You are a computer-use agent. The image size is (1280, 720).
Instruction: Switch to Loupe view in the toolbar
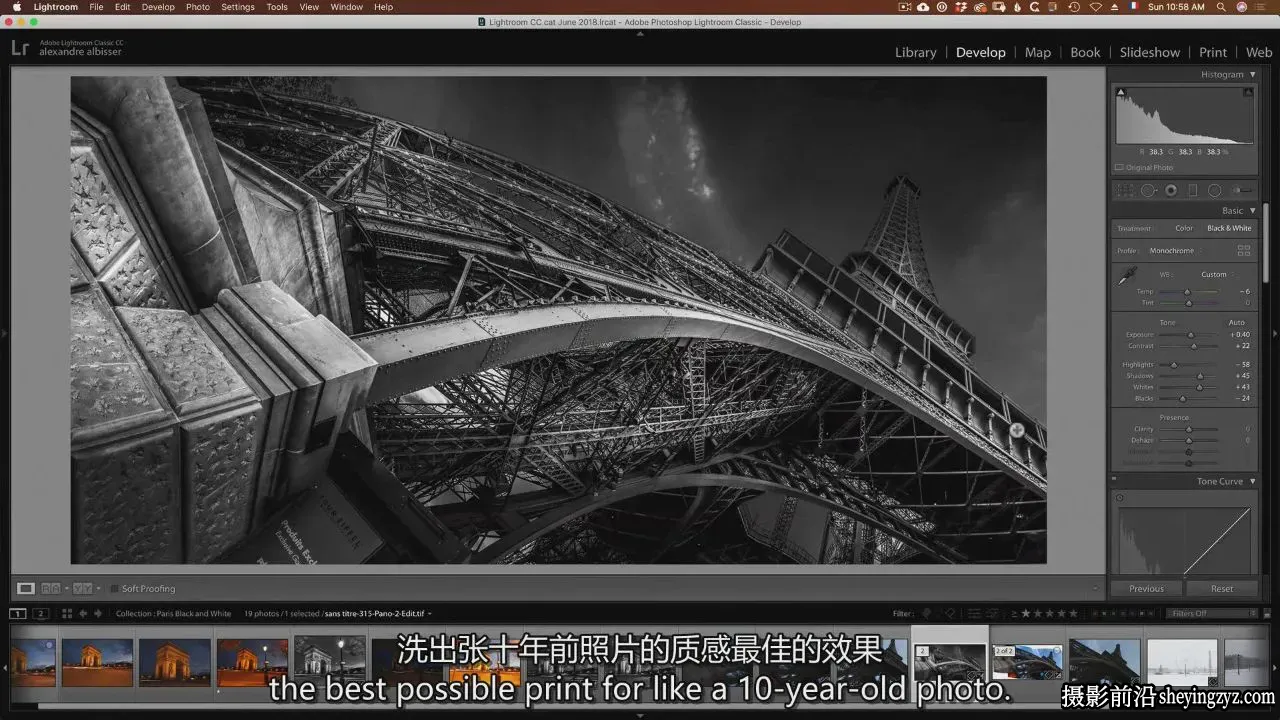coord(26,589)
